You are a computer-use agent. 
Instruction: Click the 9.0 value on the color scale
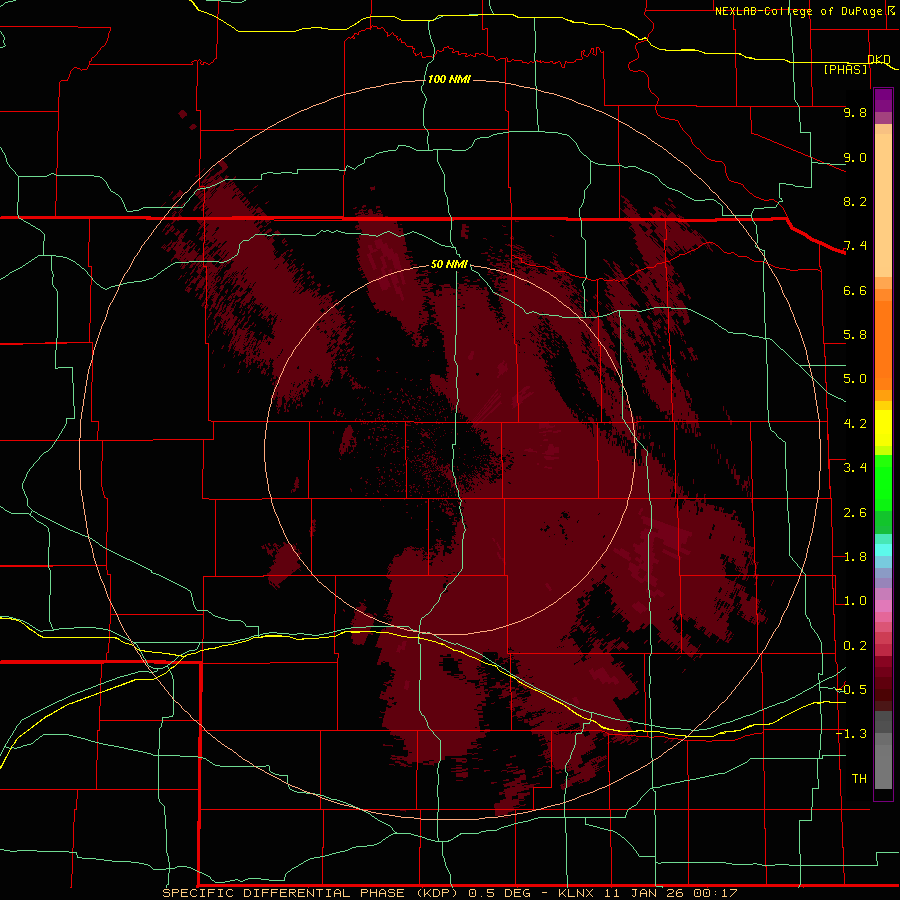pos(855,157)
